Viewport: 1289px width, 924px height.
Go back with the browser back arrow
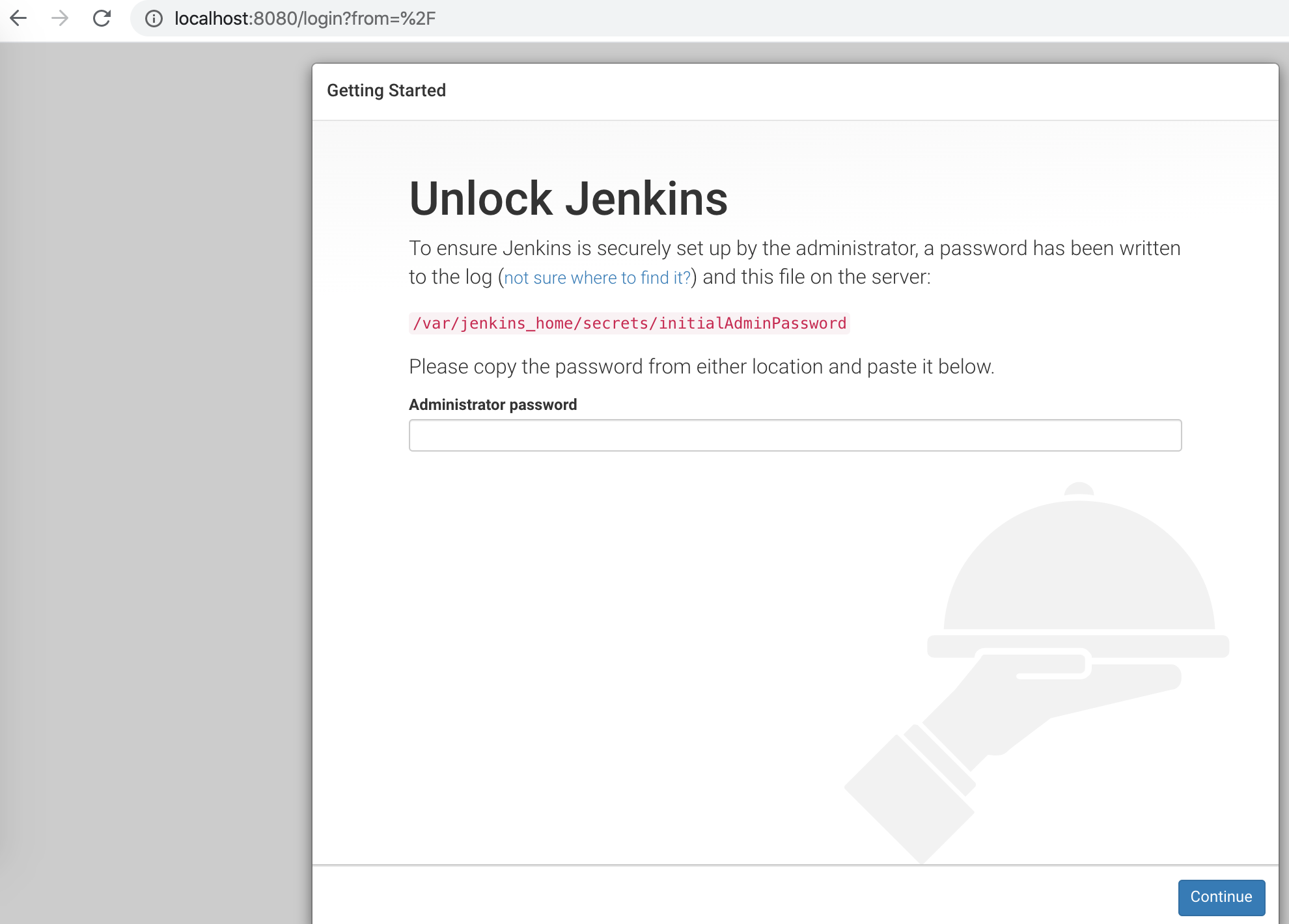click(x=19, y=18)
